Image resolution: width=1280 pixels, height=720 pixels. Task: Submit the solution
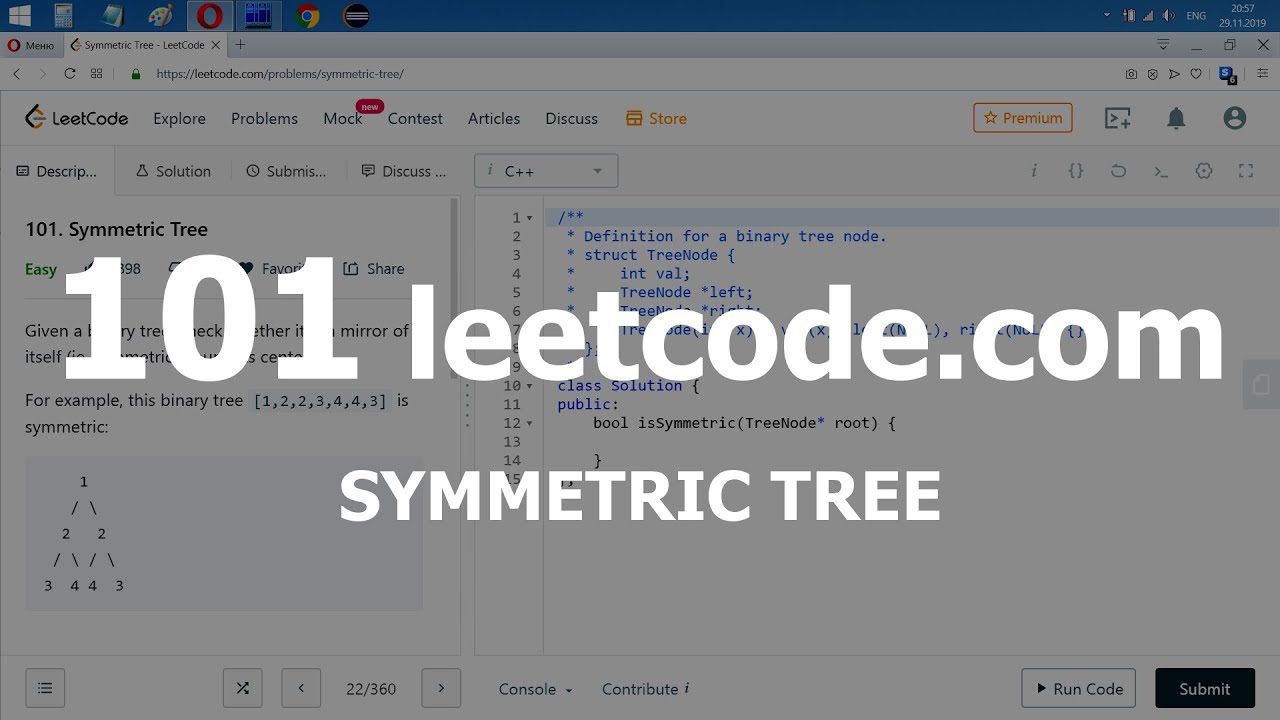point(1204,688)
